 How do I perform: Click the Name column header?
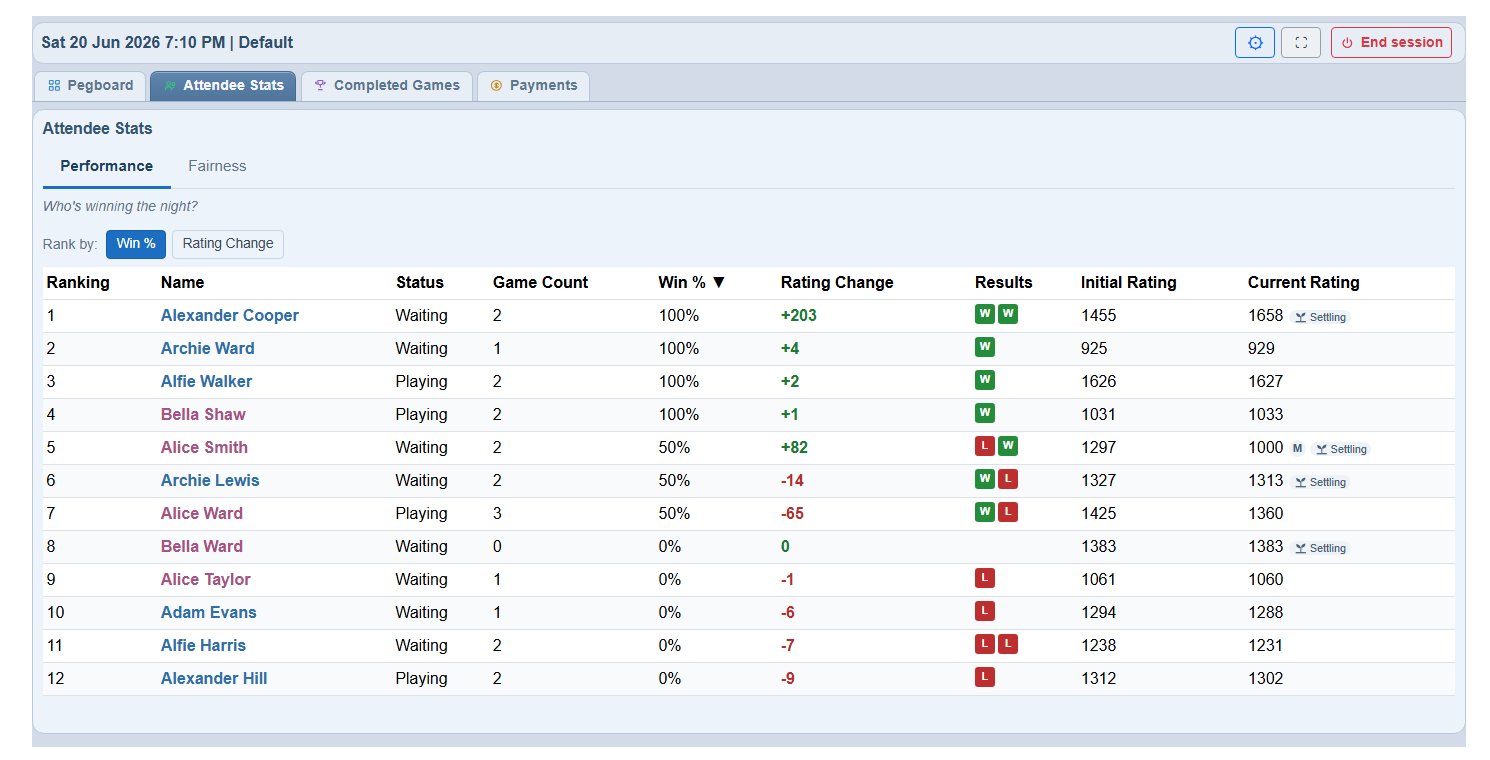point(182,283)
